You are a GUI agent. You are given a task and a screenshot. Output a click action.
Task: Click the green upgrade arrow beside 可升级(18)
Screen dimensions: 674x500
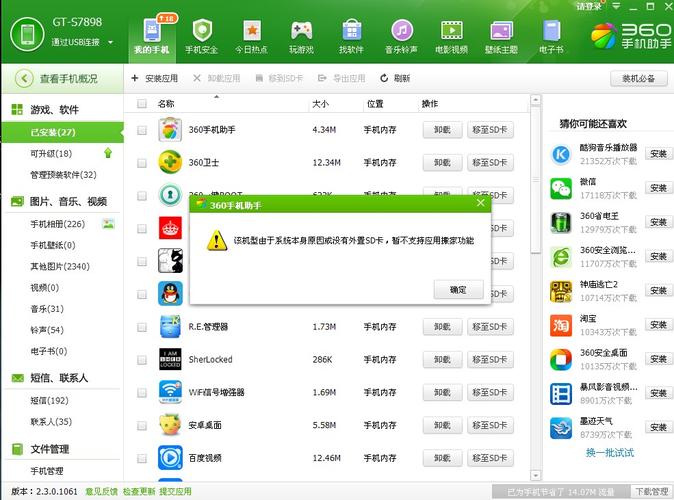point(108,153)
